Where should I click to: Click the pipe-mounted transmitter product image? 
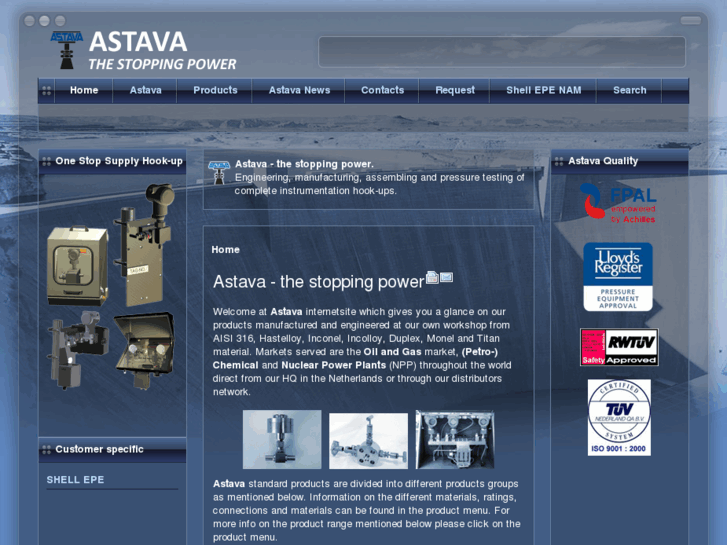[x=77, y=350]
